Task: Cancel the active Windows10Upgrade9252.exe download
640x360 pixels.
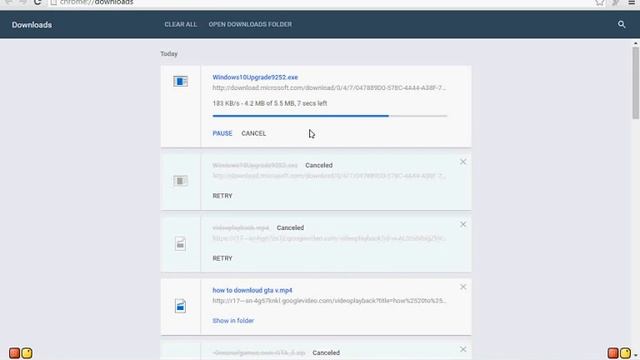Action: point(253,133)
